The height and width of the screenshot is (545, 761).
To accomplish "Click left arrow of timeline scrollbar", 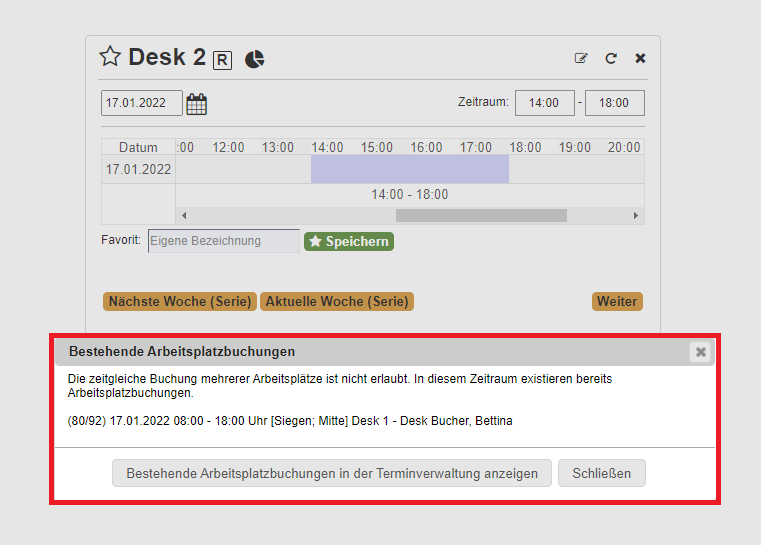I will 184,215.
